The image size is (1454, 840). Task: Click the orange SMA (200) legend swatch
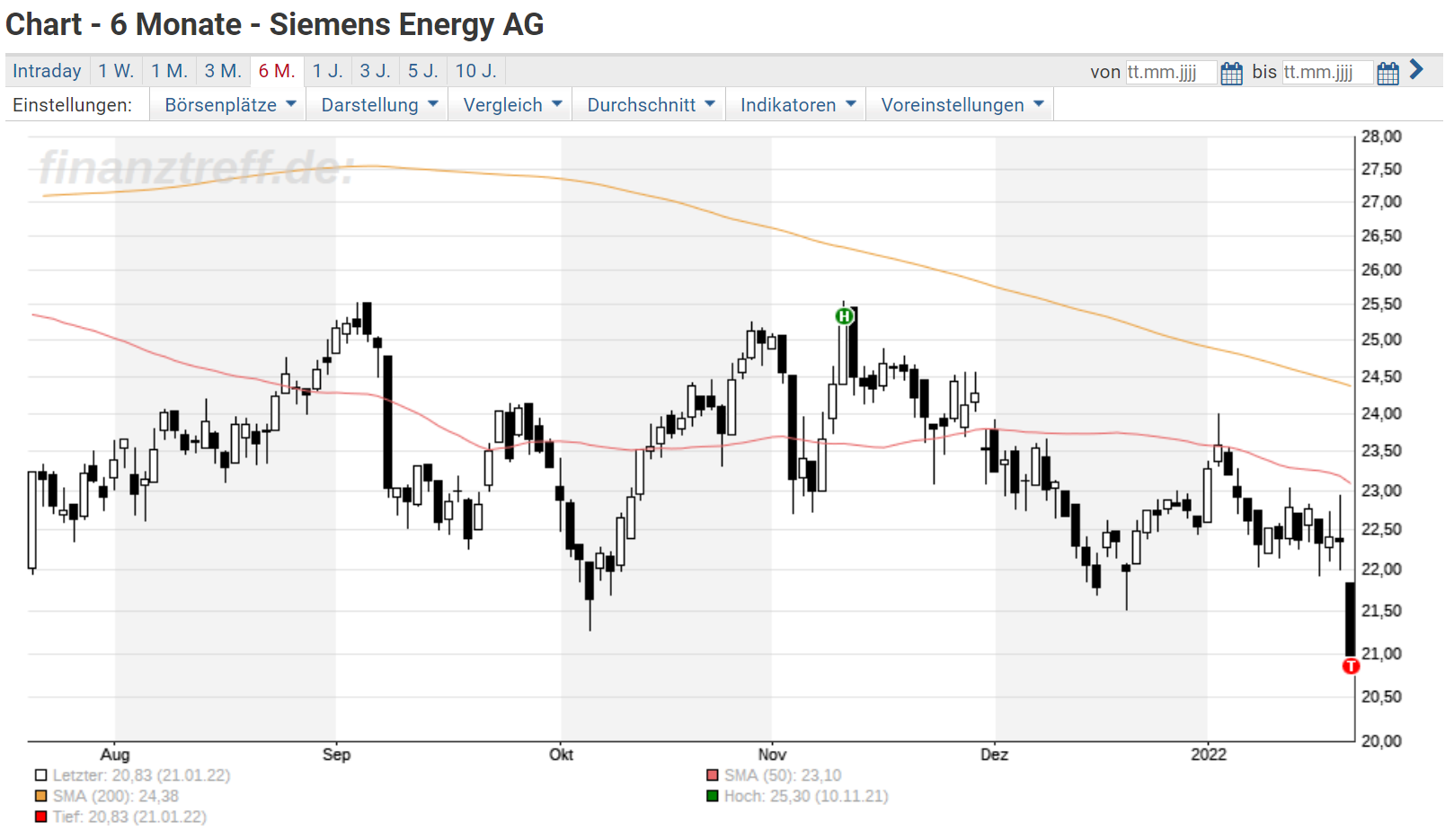coord(40,796)
